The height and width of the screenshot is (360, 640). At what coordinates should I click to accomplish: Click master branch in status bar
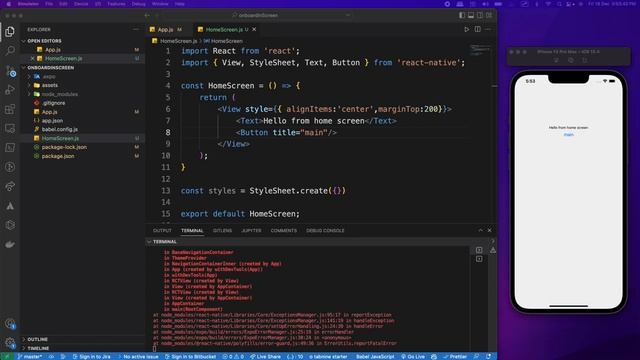point(29,357)
